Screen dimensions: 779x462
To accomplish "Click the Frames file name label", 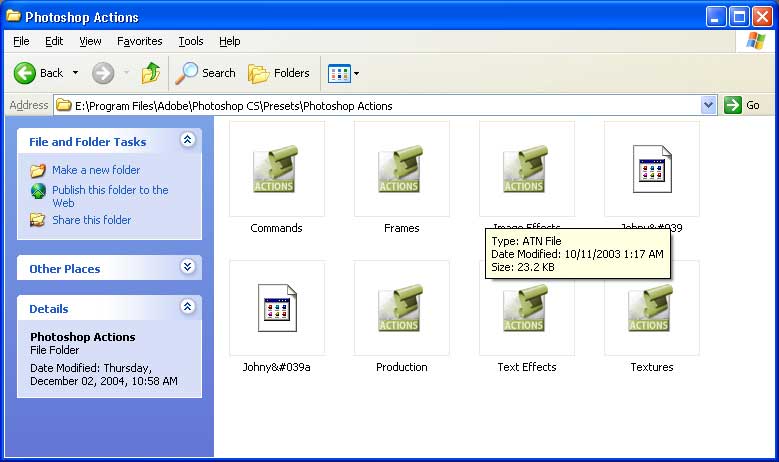I will point(401,228).
